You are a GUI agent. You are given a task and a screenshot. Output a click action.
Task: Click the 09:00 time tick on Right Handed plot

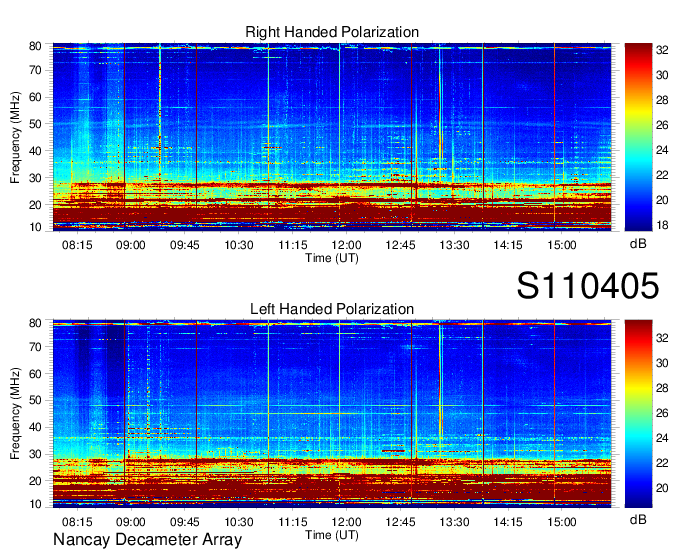pyautogui.click(x=131, y=245)
